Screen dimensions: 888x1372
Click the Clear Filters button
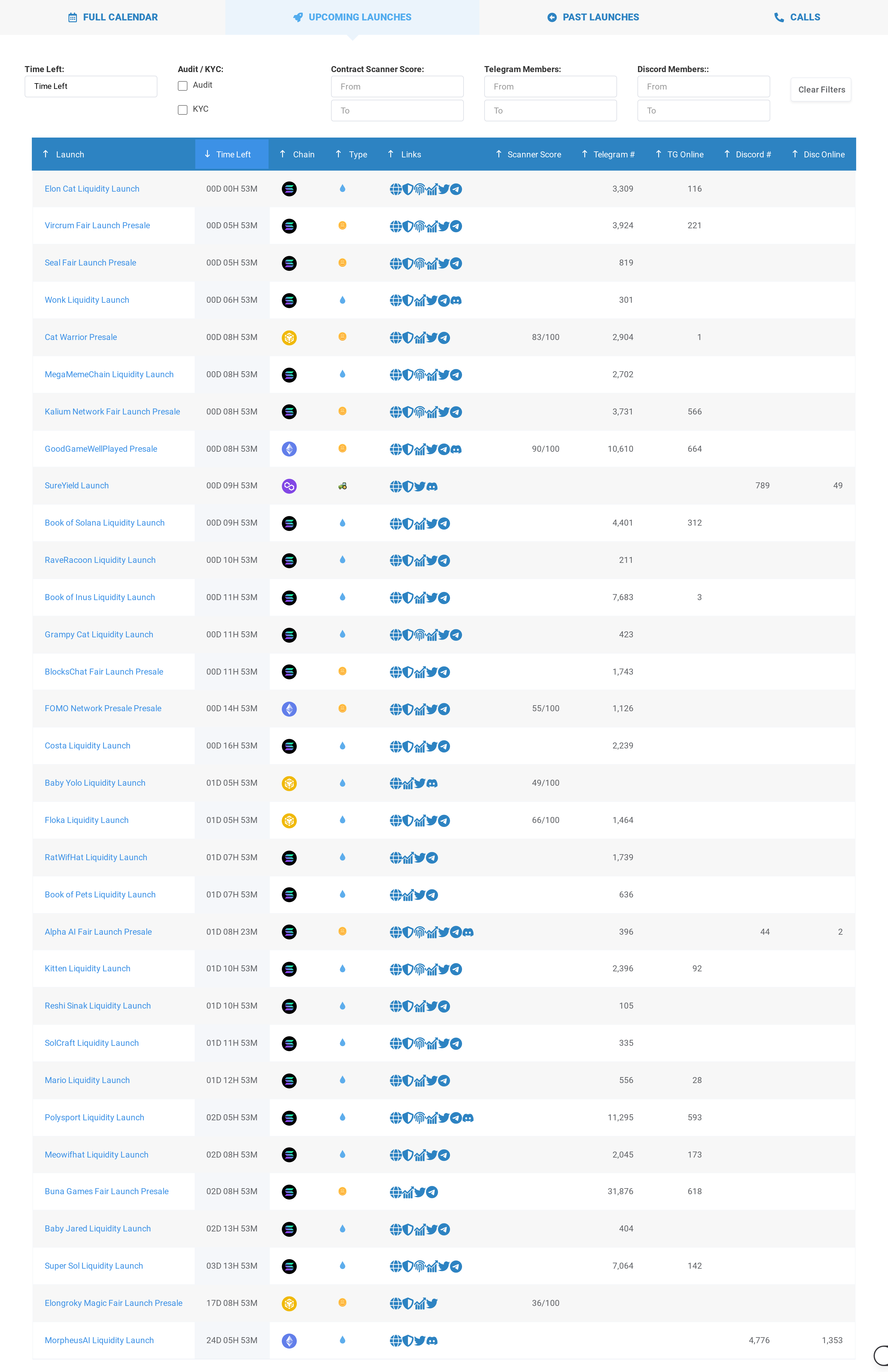pyautogui.click(x=821, y=89)
